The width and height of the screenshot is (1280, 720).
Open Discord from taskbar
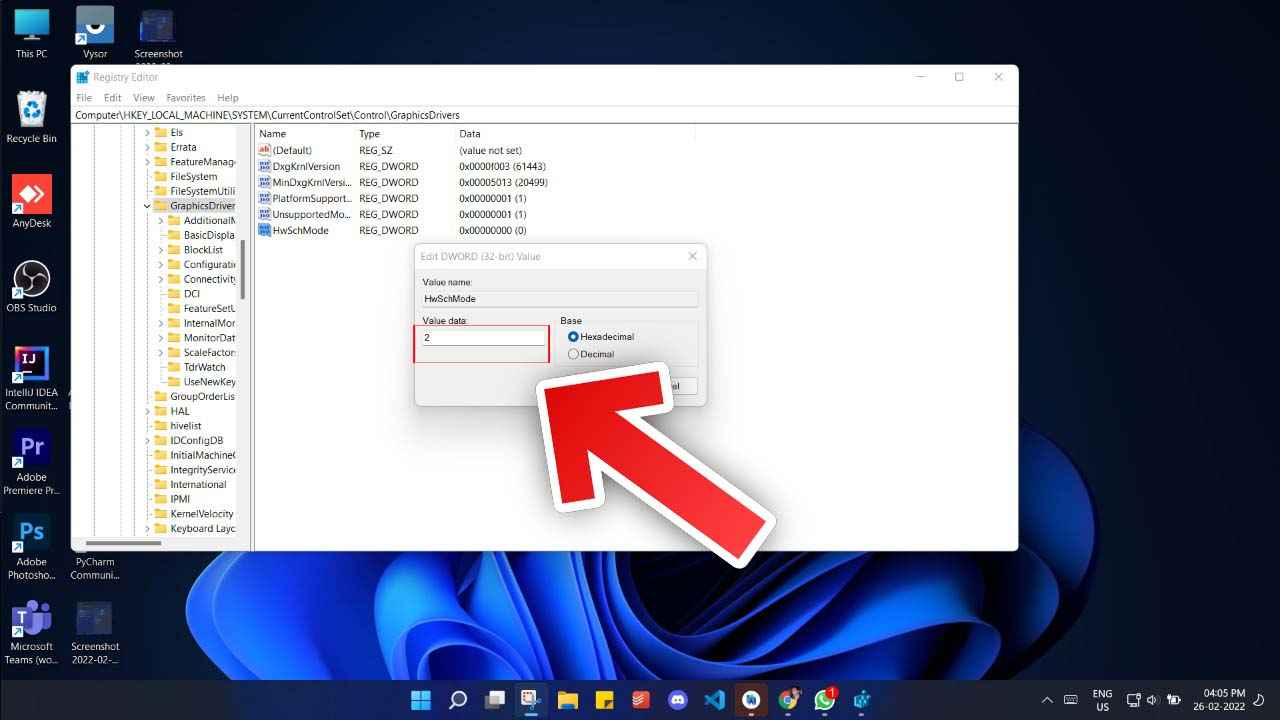(678, 700)
